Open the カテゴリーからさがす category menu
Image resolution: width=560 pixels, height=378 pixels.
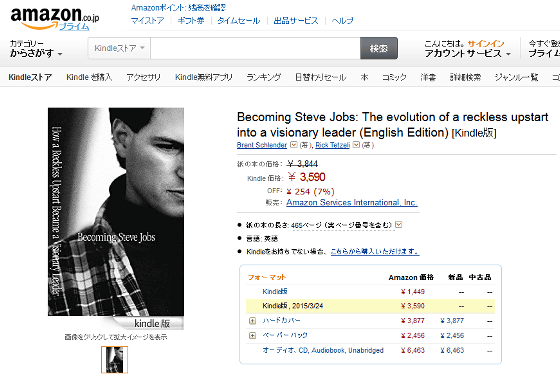tap(36, 49)
